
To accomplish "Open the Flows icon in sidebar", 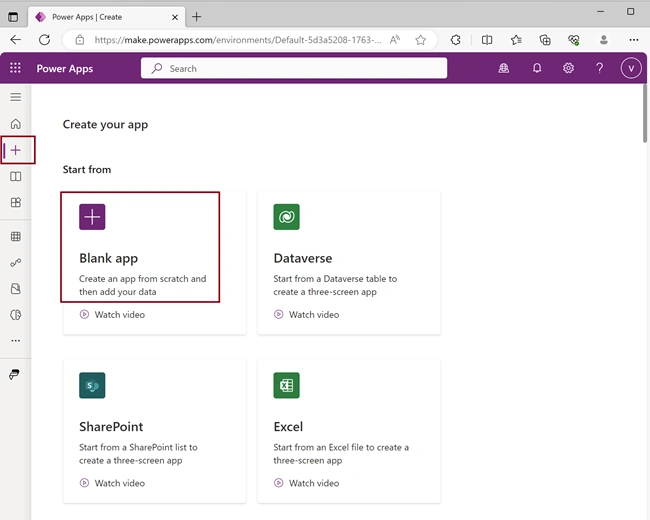I will 16,263.
